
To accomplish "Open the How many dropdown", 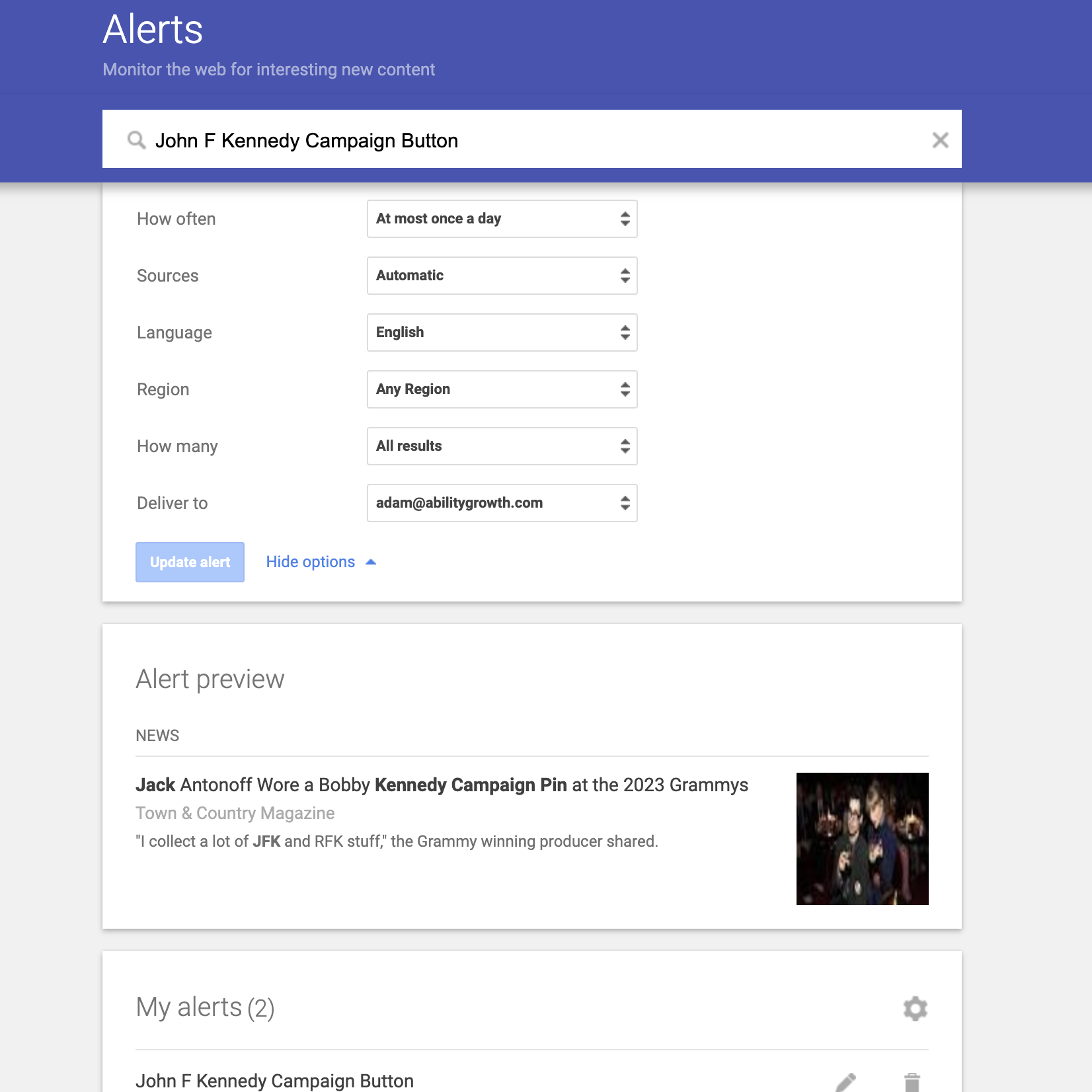I will point(502,446).
